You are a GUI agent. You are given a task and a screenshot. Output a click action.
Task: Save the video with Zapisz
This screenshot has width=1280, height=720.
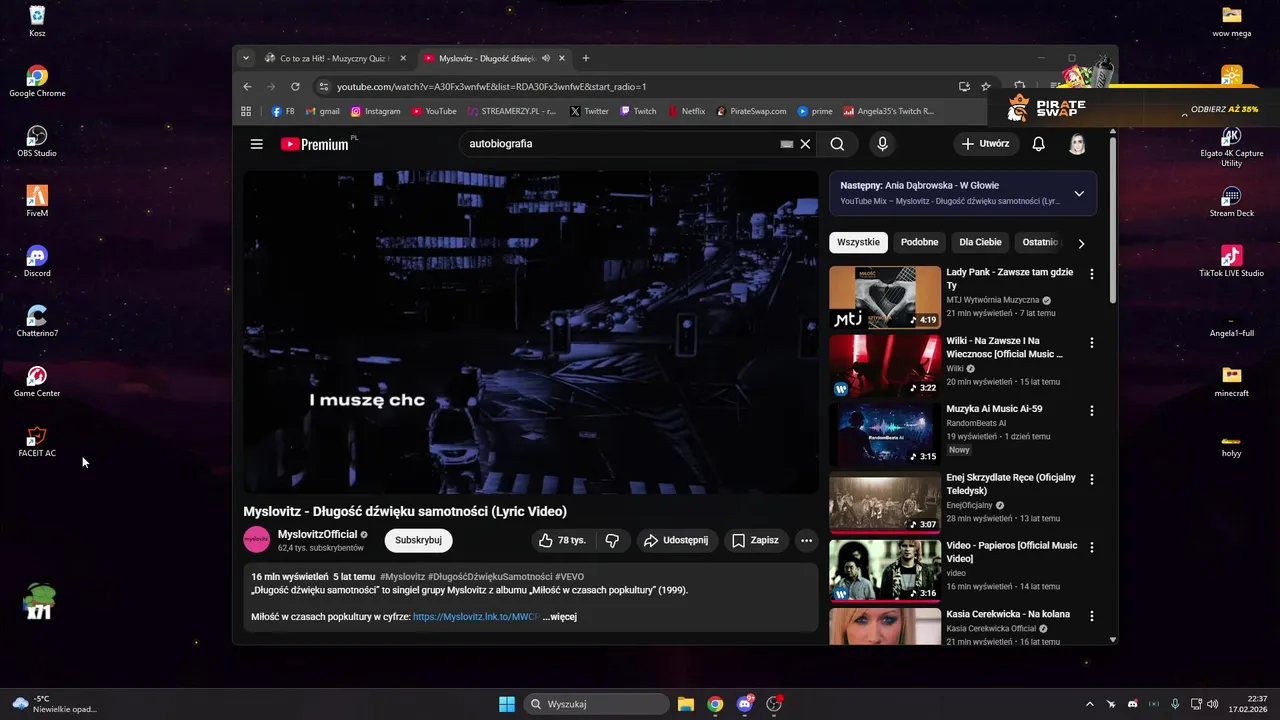(755, 540)
